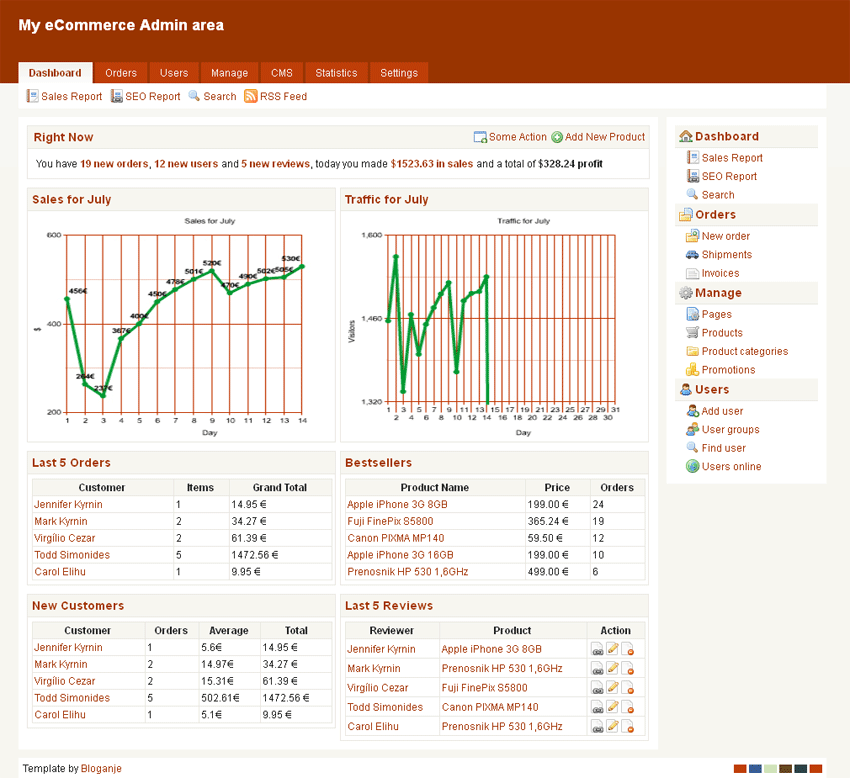Open the Statistics tab

(336, 73)
